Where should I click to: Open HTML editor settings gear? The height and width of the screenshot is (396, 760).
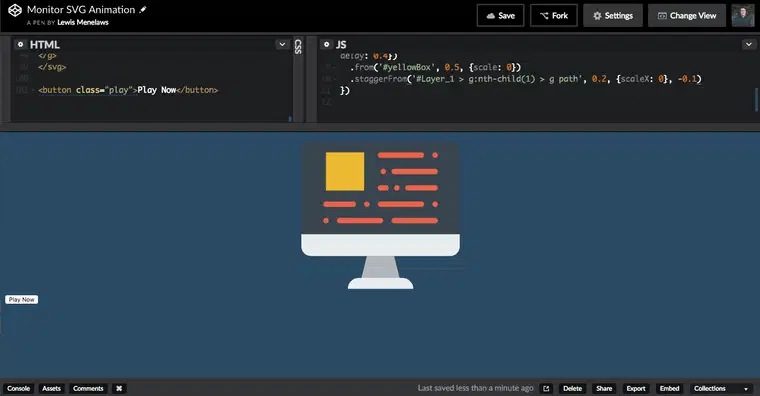click(x=20, y=44)
